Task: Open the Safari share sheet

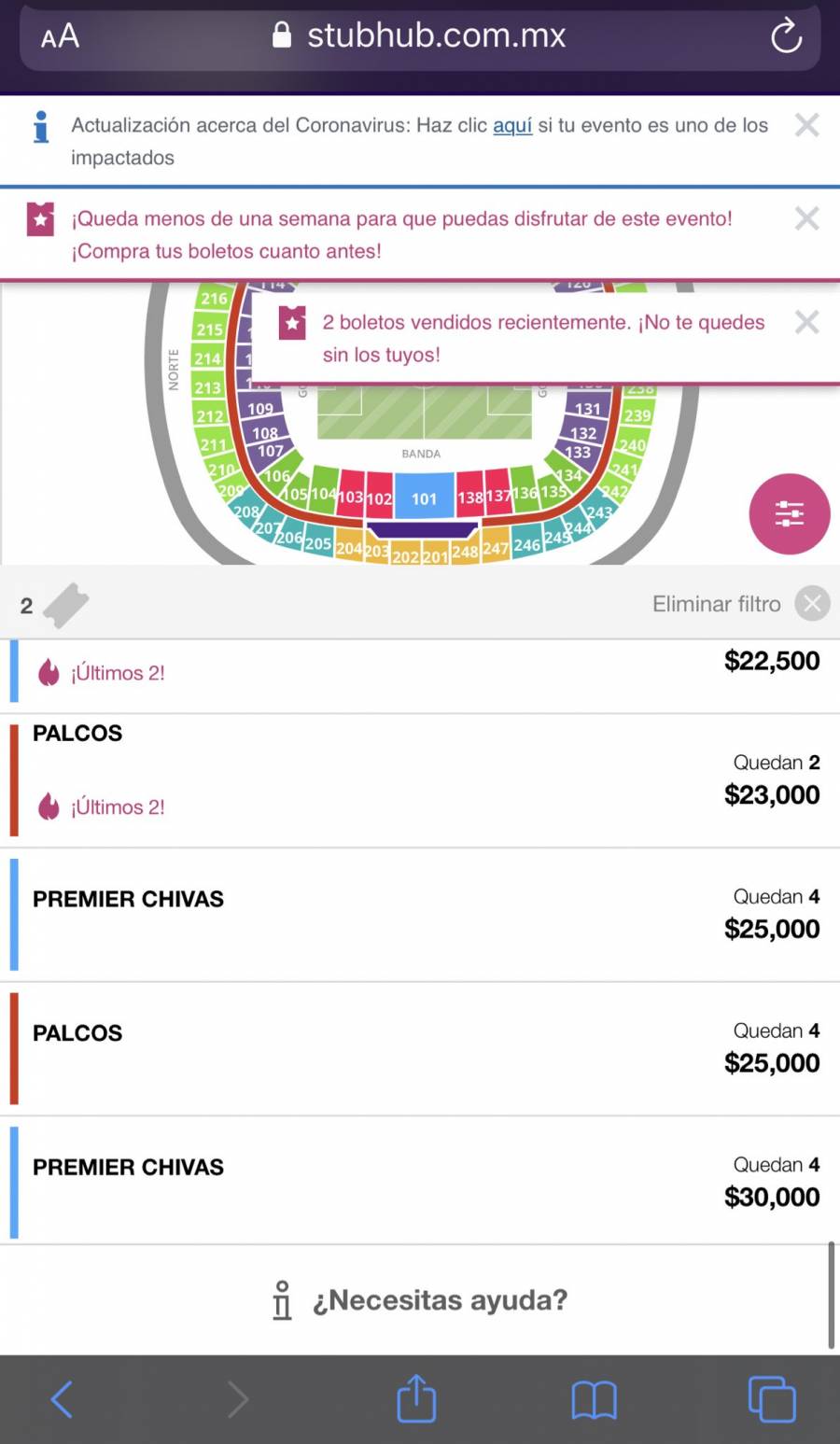Action: [416, 1398]
